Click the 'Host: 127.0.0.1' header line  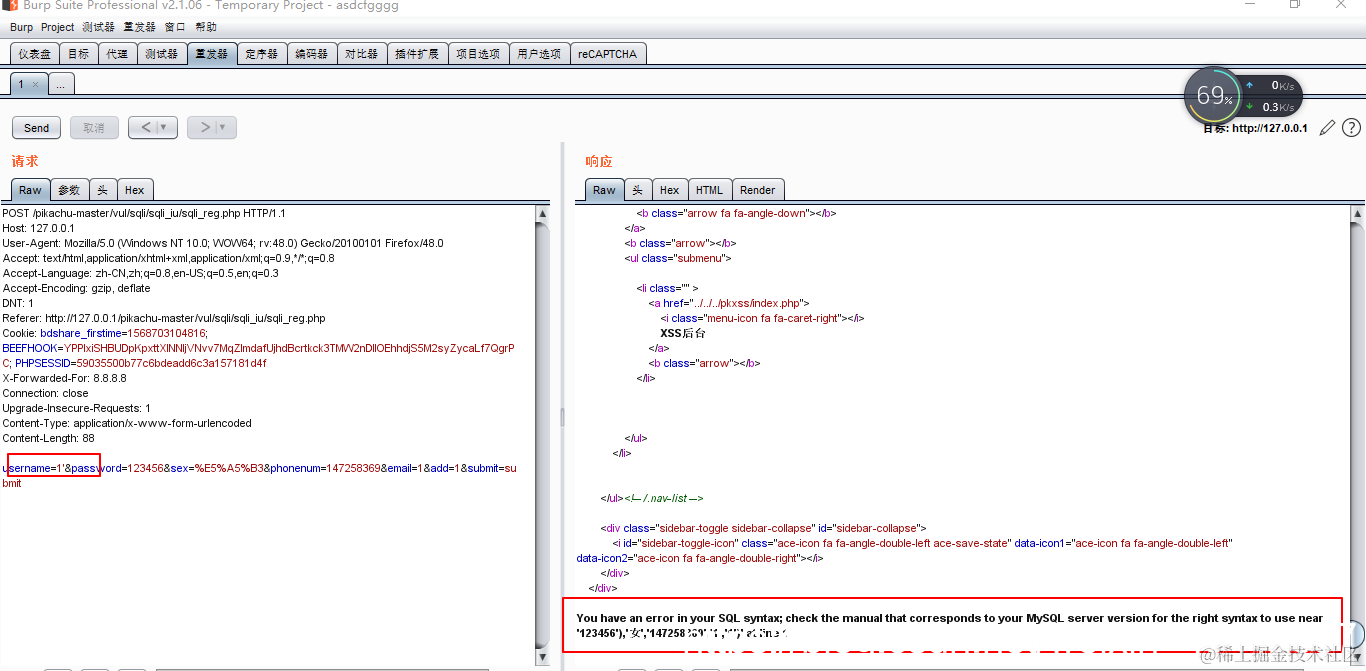38,228
